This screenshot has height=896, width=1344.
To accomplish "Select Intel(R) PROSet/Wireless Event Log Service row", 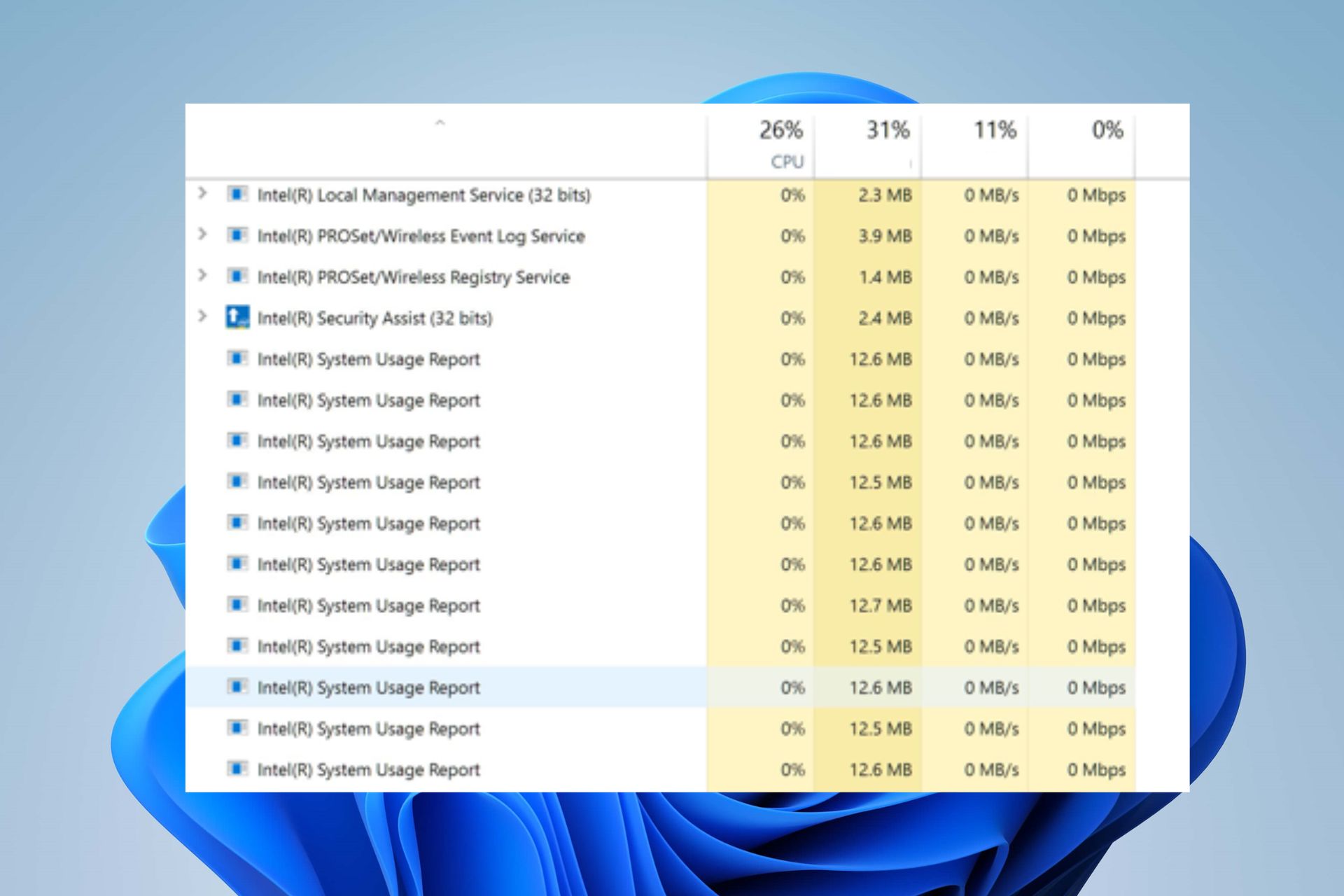I will click(x=660, y=236).
